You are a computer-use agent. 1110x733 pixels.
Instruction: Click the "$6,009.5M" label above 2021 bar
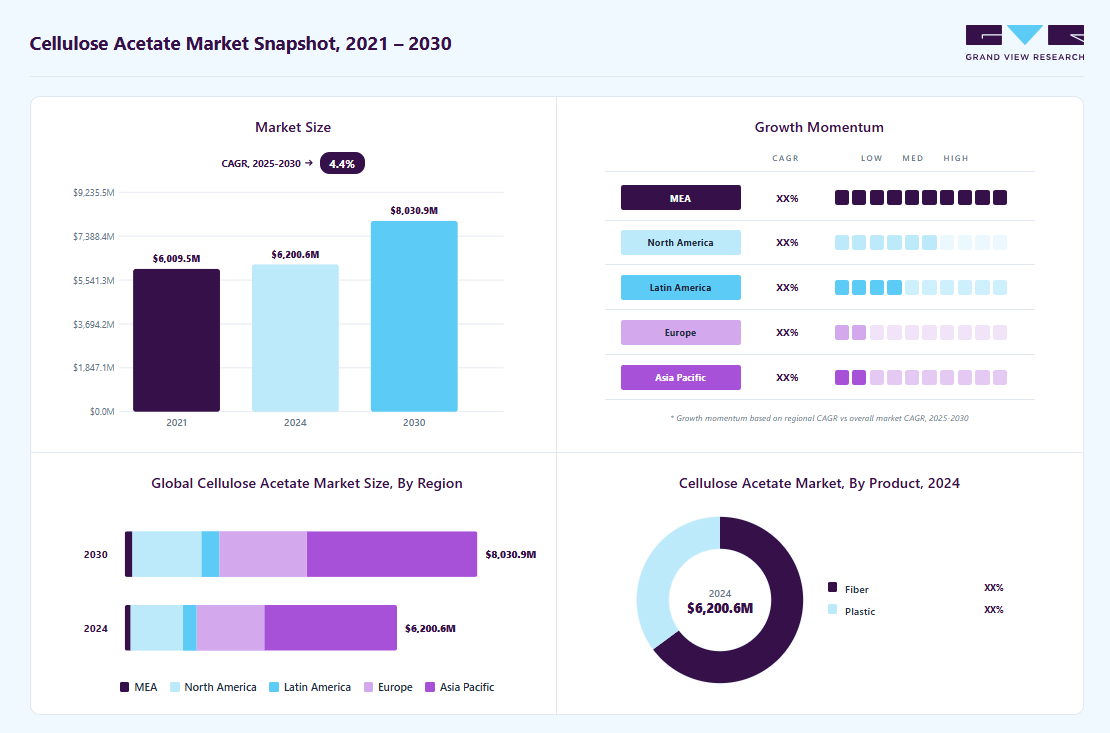[176, 258]
